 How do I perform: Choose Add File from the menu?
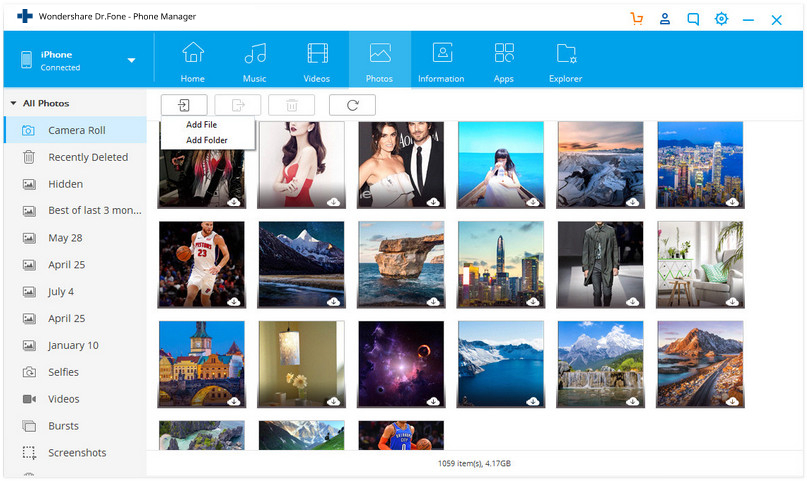point(201,125)
